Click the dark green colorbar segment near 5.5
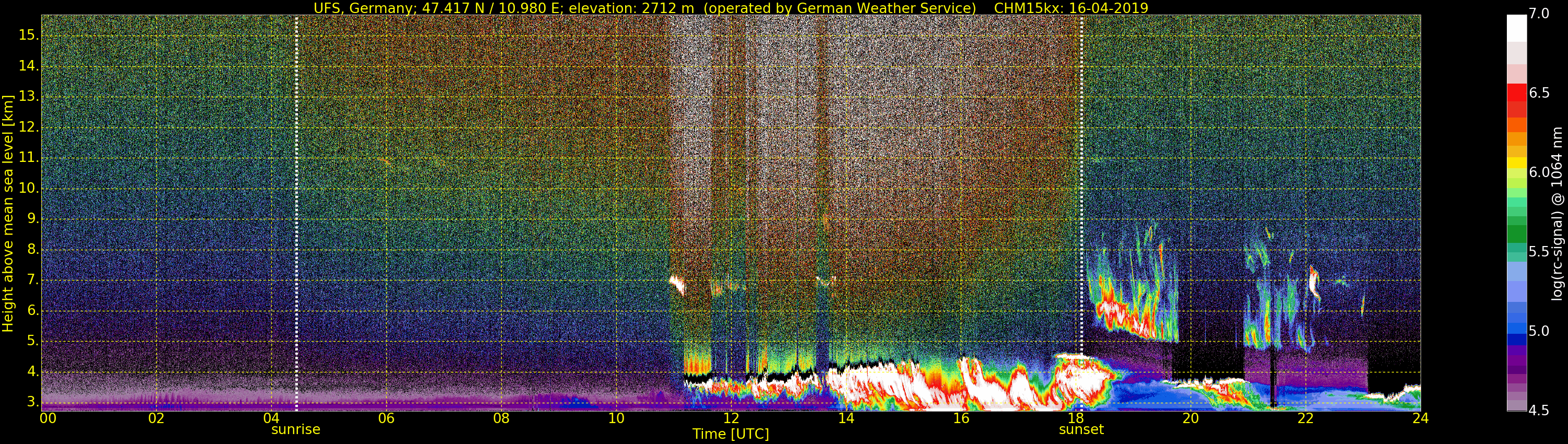This screenshot has width=1568, height=444. pyautogui.click(x=1516, y=234)
